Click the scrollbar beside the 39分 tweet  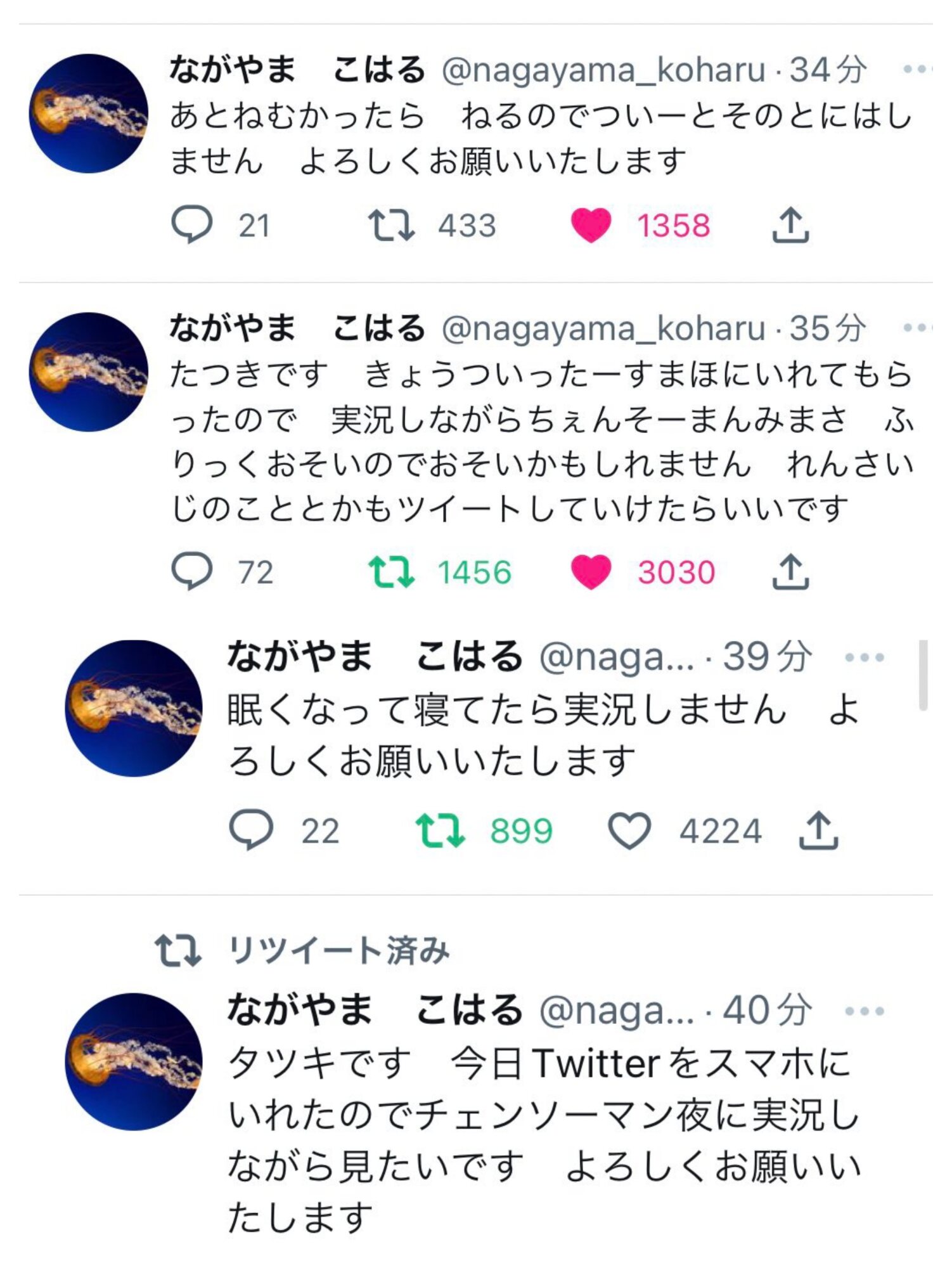tap(923, 675)
